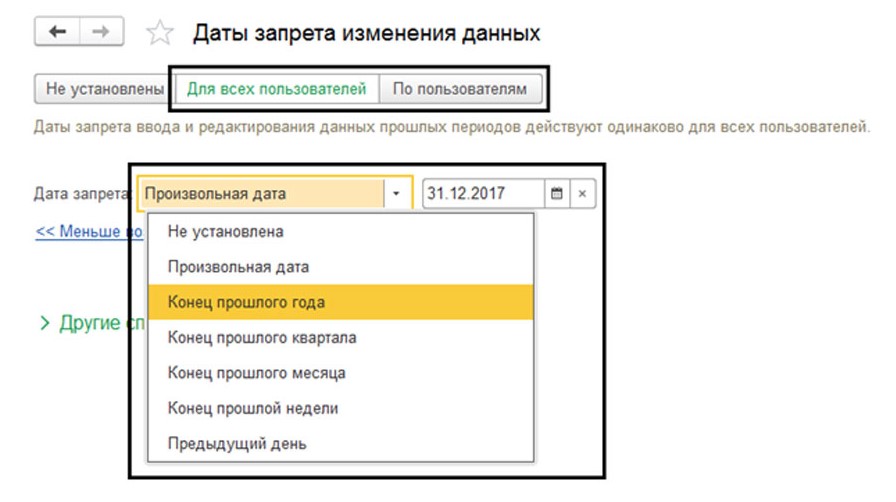896x502 pixels.
Task: Click the back navigation arrow
Action: pyautogui.click(x=59, y=33)
